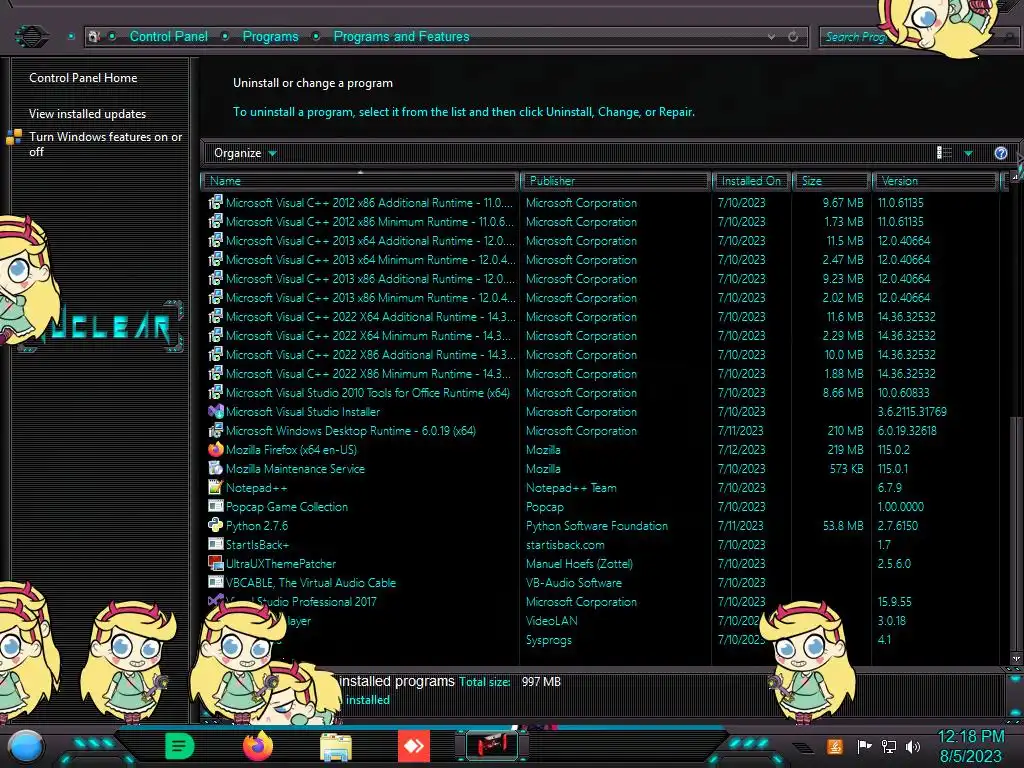The width and height of the screenshot is (1024, 768).
Task: Open the red AnyDesk taskbar icon
Action: (x=414, y=746)
